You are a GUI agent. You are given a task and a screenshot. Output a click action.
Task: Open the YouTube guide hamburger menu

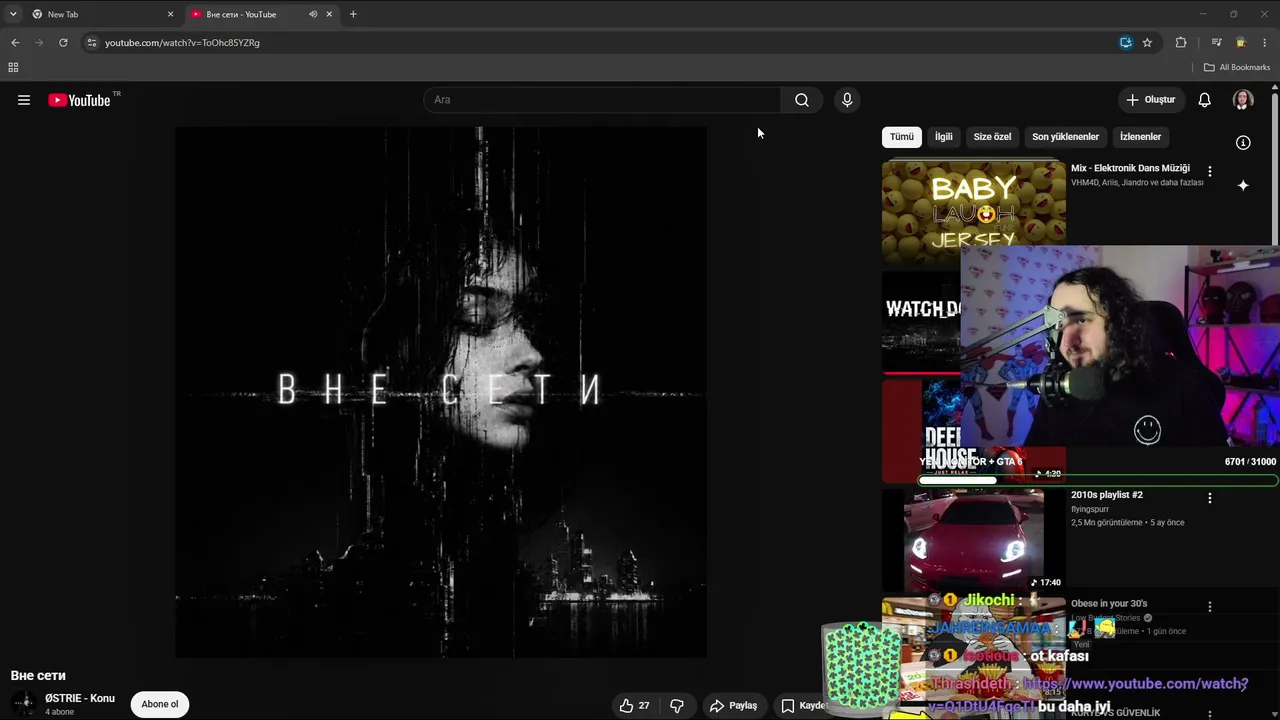[24, 100]
